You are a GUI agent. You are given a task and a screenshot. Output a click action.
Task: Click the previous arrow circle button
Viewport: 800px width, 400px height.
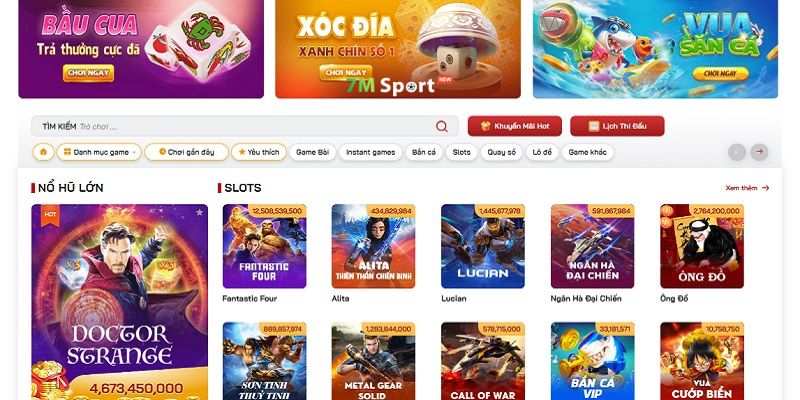coord(737,152)
